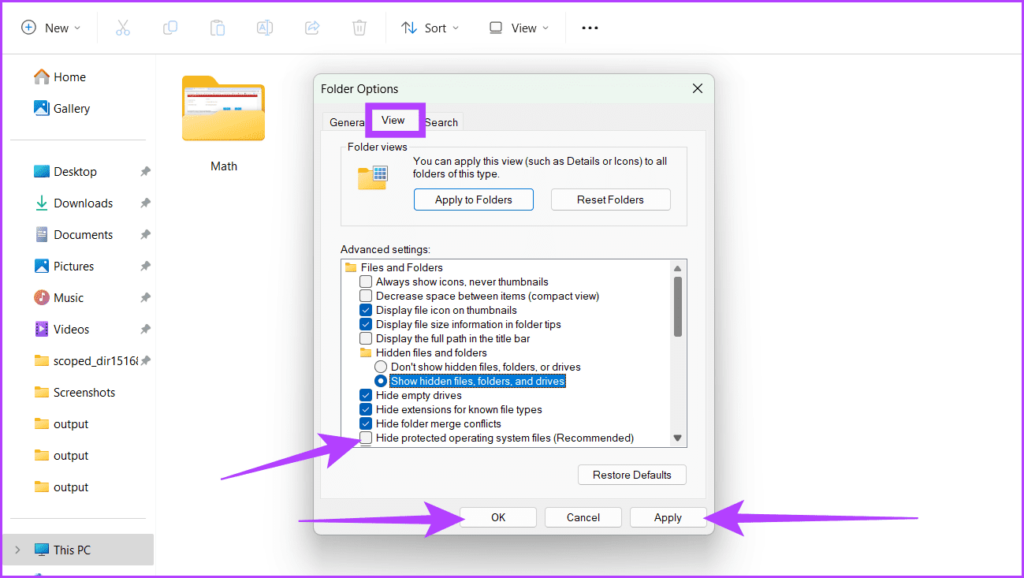Select the Rename icon in the toolbar
1024x578 pixels.
click(264, 27)
